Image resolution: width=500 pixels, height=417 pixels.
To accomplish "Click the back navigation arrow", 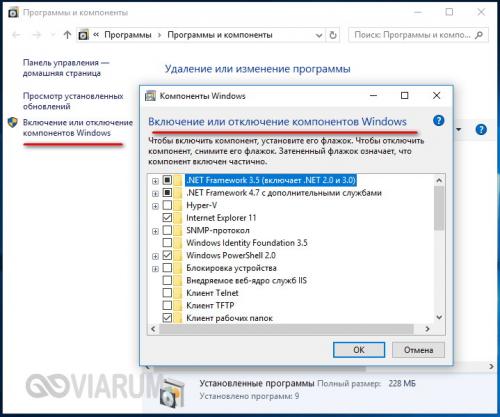I will 16,35.
